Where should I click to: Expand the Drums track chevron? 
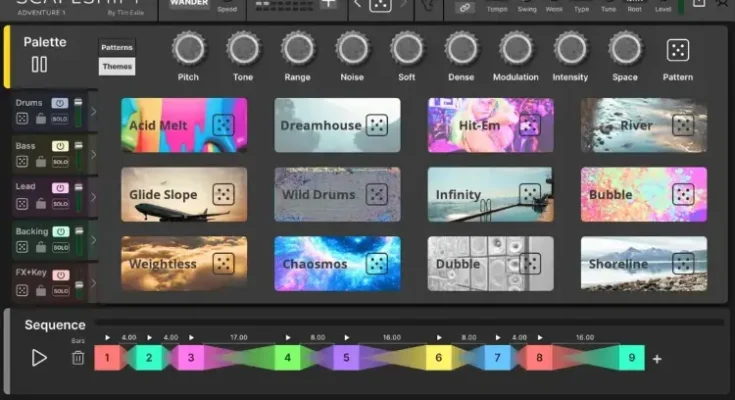point(93,111)
